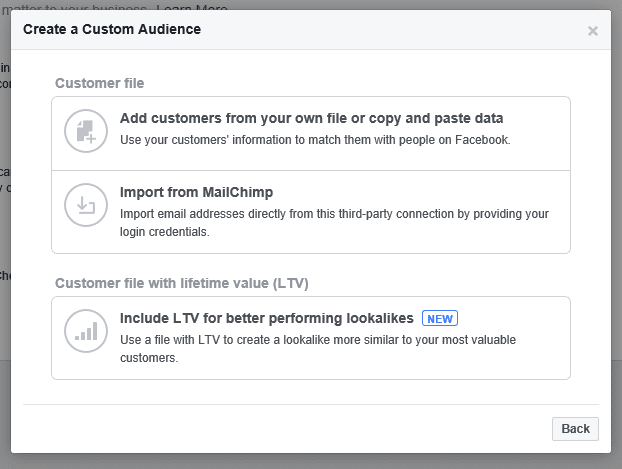The image size is (622, 469).
Task: Click the 'Use your customers' information' description
Action: pyautogui.click(x=315, y=140)
